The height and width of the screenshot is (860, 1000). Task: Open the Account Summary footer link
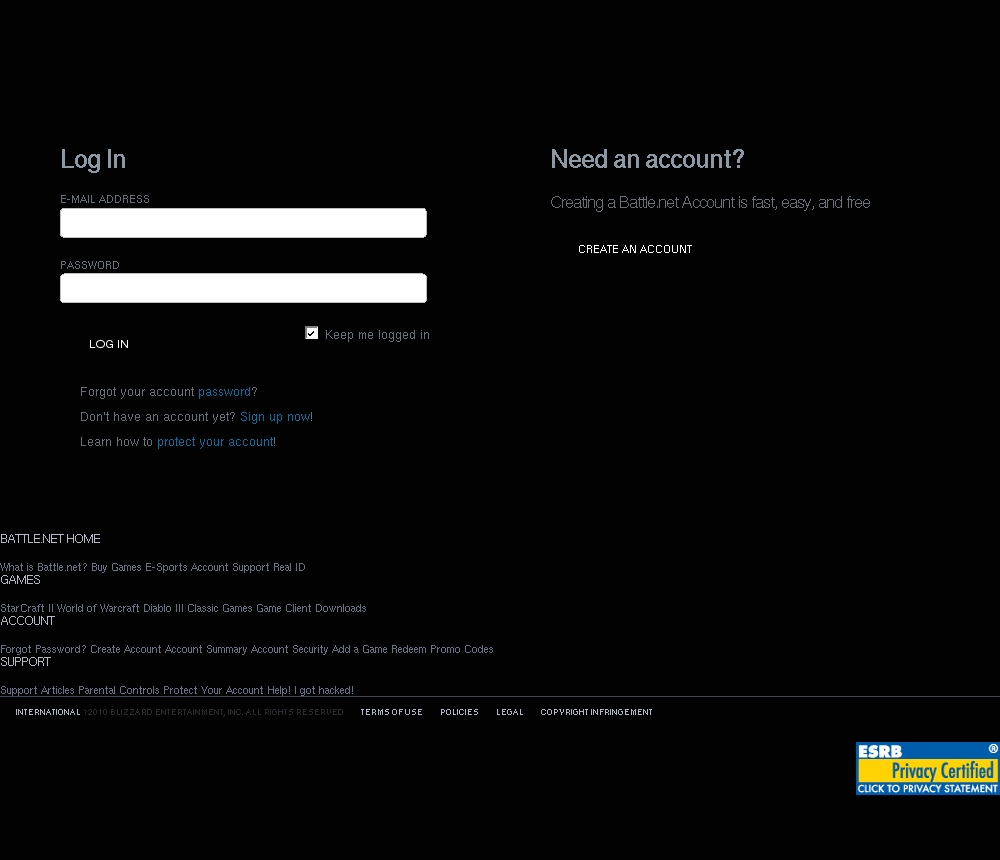[206, 649]
